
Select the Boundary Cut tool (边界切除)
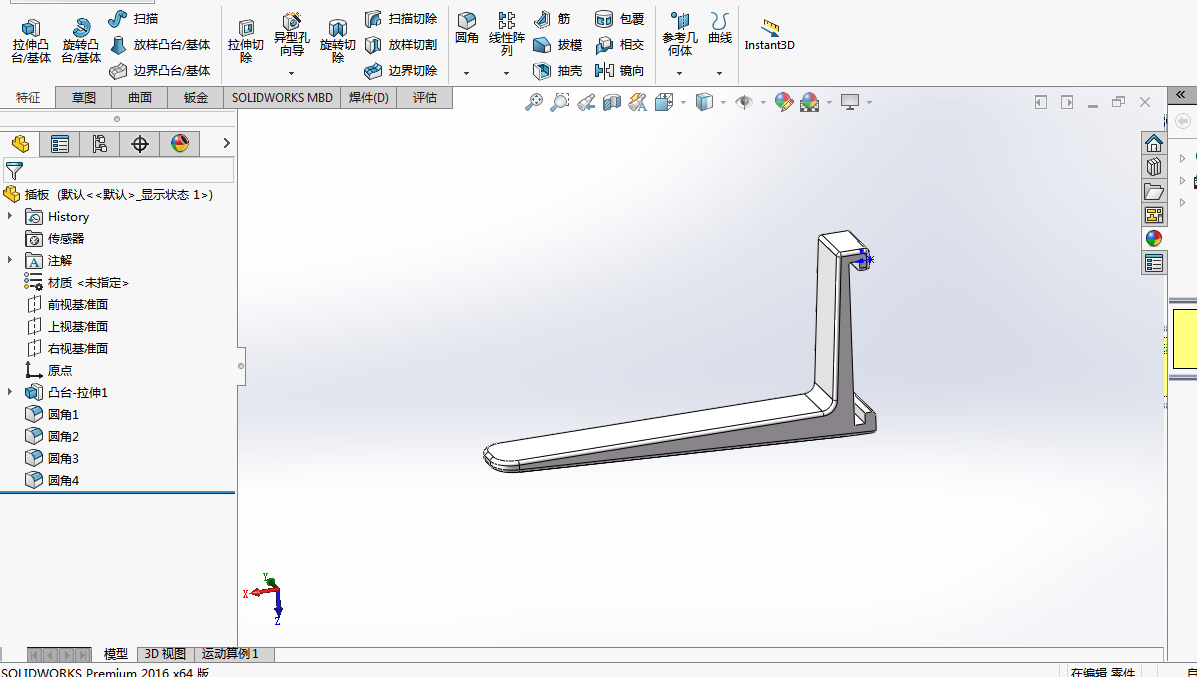pos(401,71)
